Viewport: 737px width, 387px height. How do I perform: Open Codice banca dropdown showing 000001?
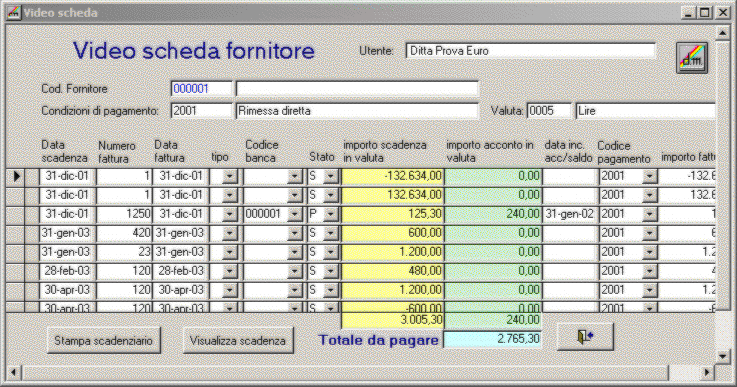295,214
